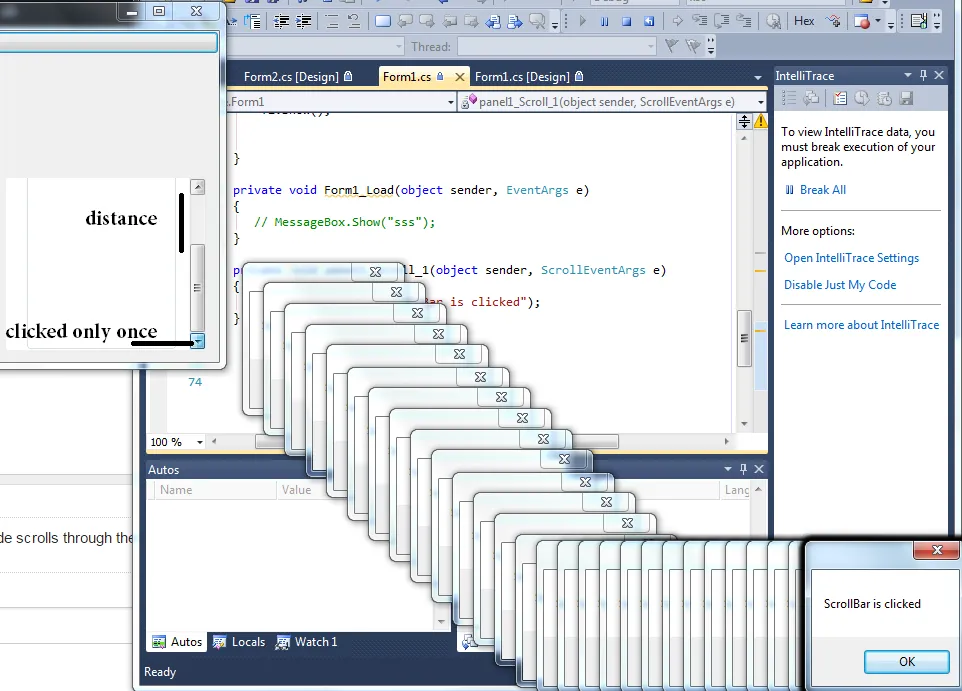Open the Watch 1 tab
The width and height of the screenshot is (962, 691).
306,642
